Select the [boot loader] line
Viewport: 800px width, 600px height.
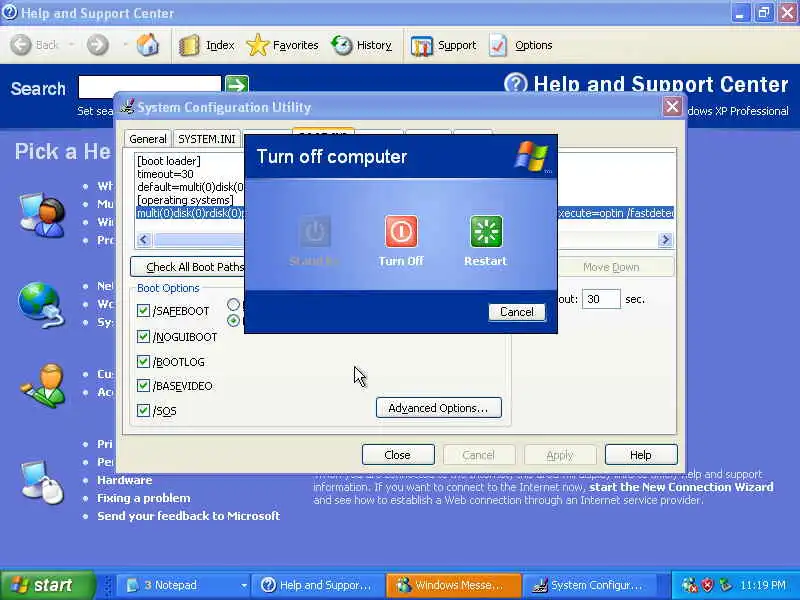[169, 161]
